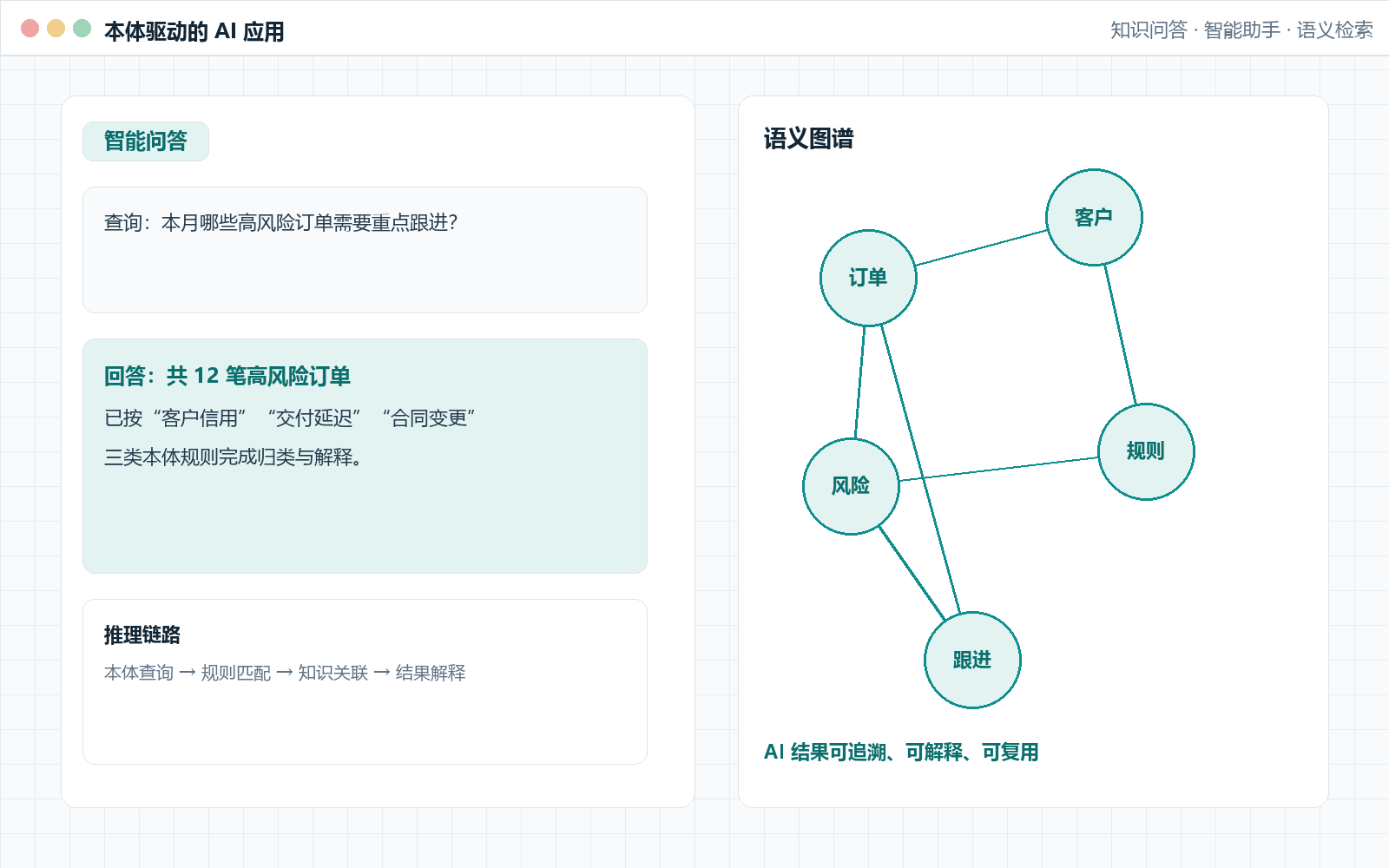Click the 知识关联 step
Viewport: 1389px width, 868px height.
pyautogui.click(x=333, y=673)
